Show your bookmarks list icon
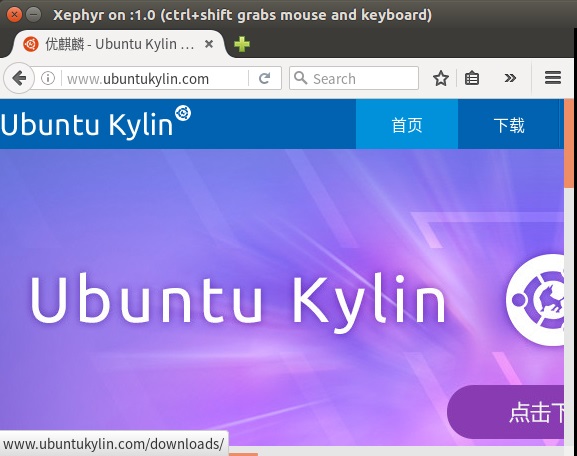Screen dimensions: 577x456 472,78
